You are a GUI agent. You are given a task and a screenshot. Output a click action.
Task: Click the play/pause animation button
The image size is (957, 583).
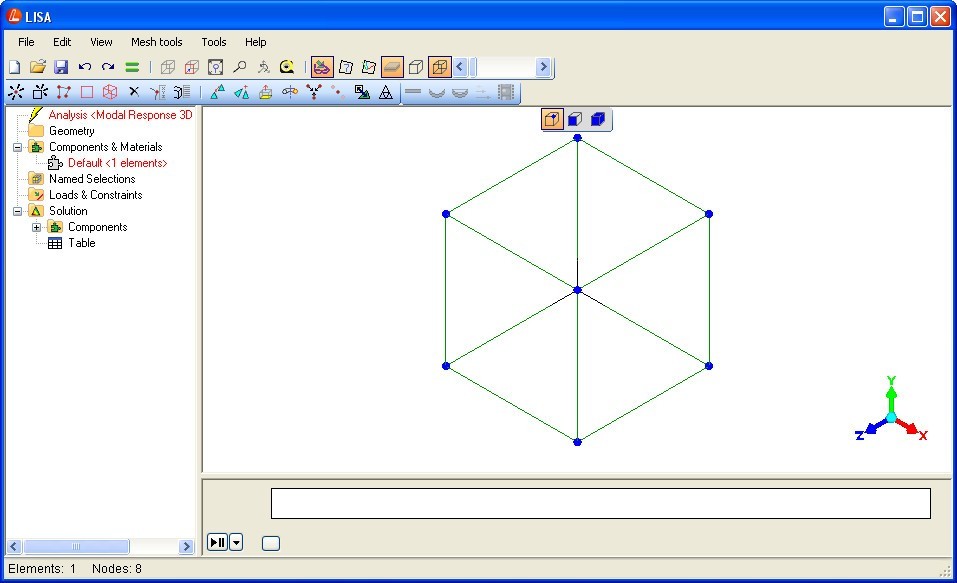218,542
